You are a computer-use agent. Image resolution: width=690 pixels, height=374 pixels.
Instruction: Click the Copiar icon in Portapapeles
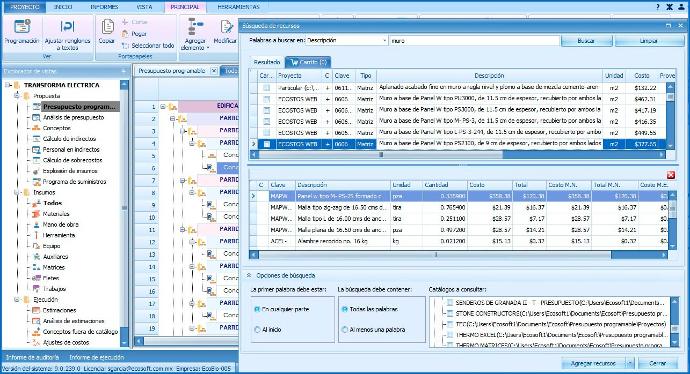point(107,26)
